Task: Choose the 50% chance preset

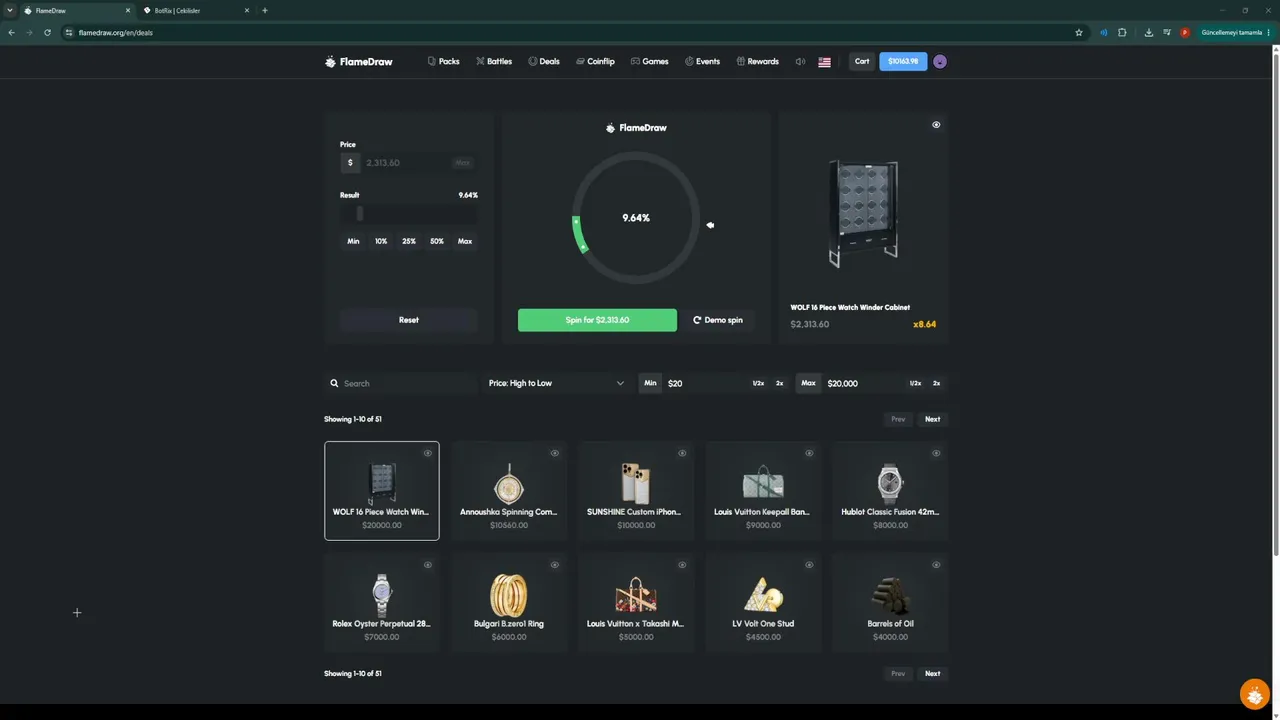Action: click(437, 241)
